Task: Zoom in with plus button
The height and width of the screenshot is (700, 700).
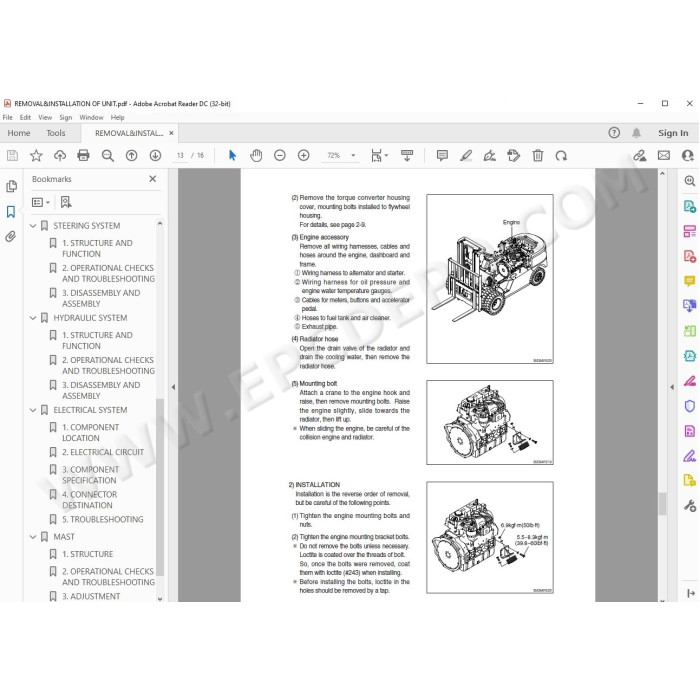Action: point(304,155)
